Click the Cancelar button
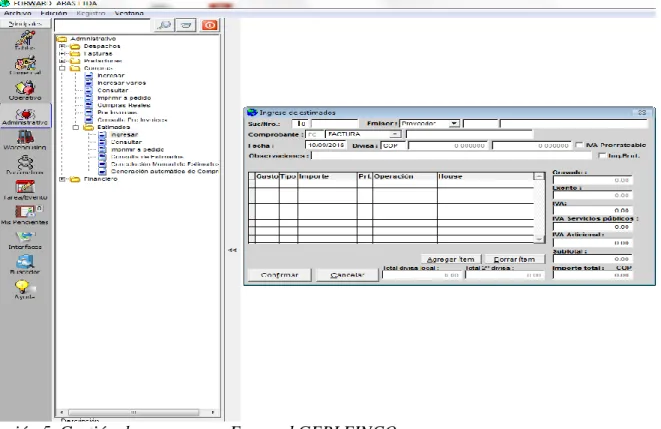 pyautogui.click(x=347, y=275)
